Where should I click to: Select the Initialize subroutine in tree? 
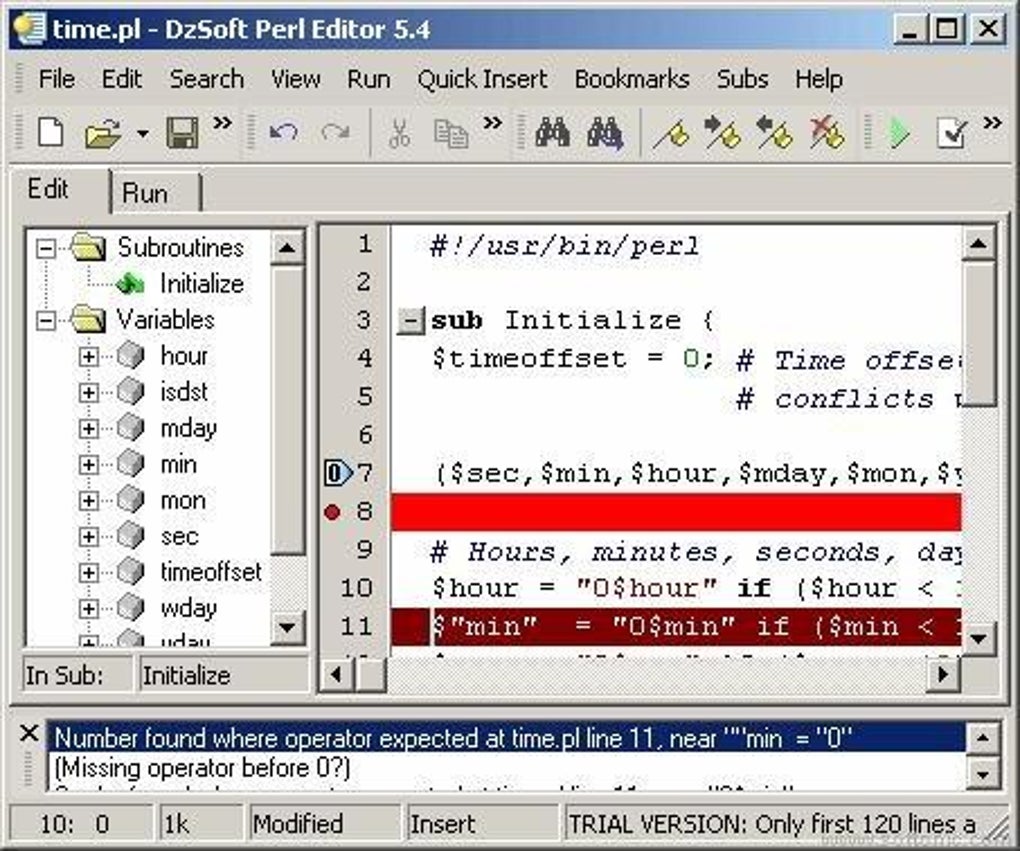pyautogui.click(x=202, y=284)
